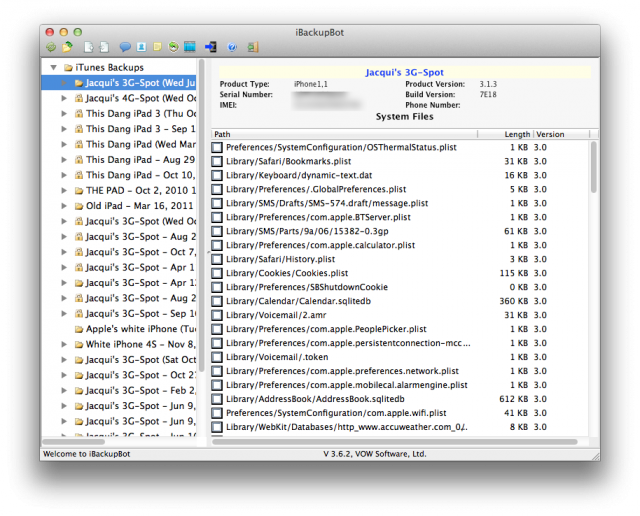
Task: Select the com.apple.PeoplePicker.plist file row
Action: (x=400, y=329)
